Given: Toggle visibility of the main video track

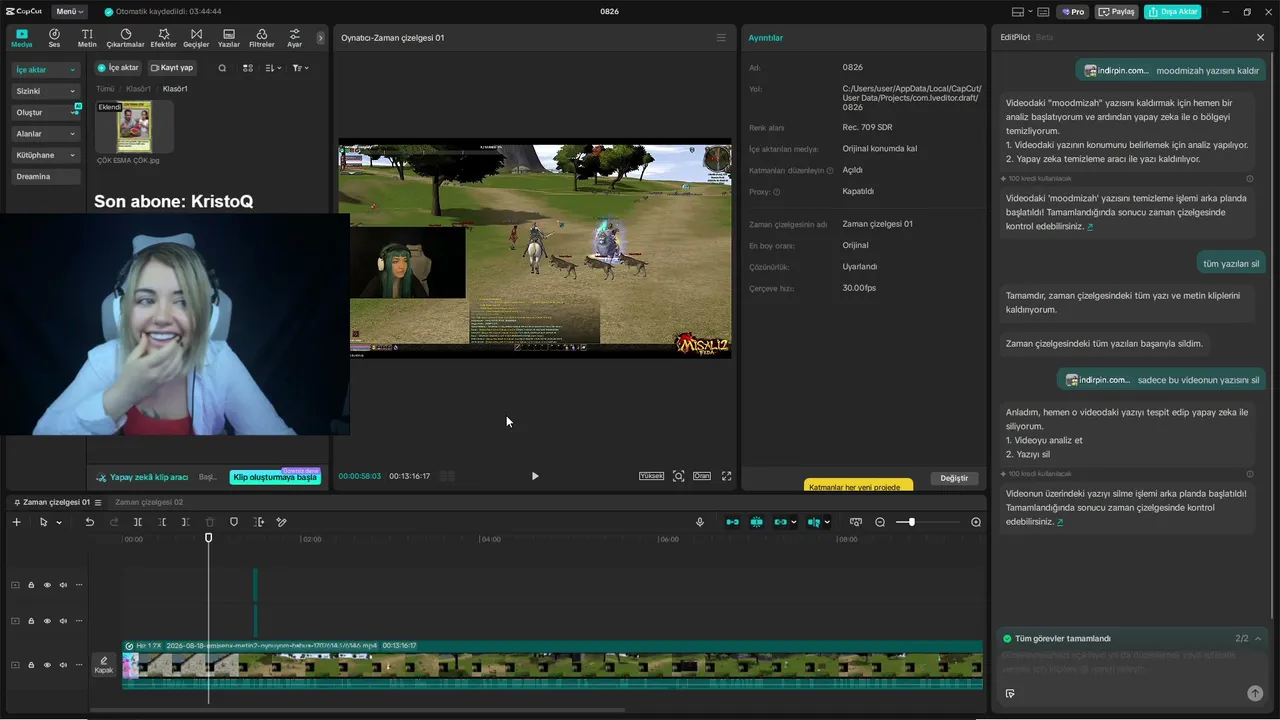Looking at the screenshot, I should (47, 665).
